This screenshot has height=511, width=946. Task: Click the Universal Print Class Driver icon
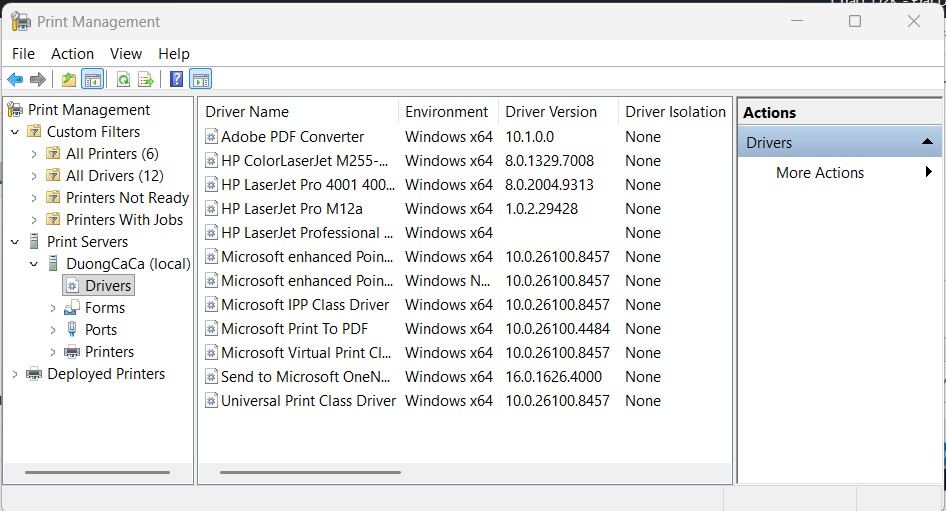[x=211, y=401]
